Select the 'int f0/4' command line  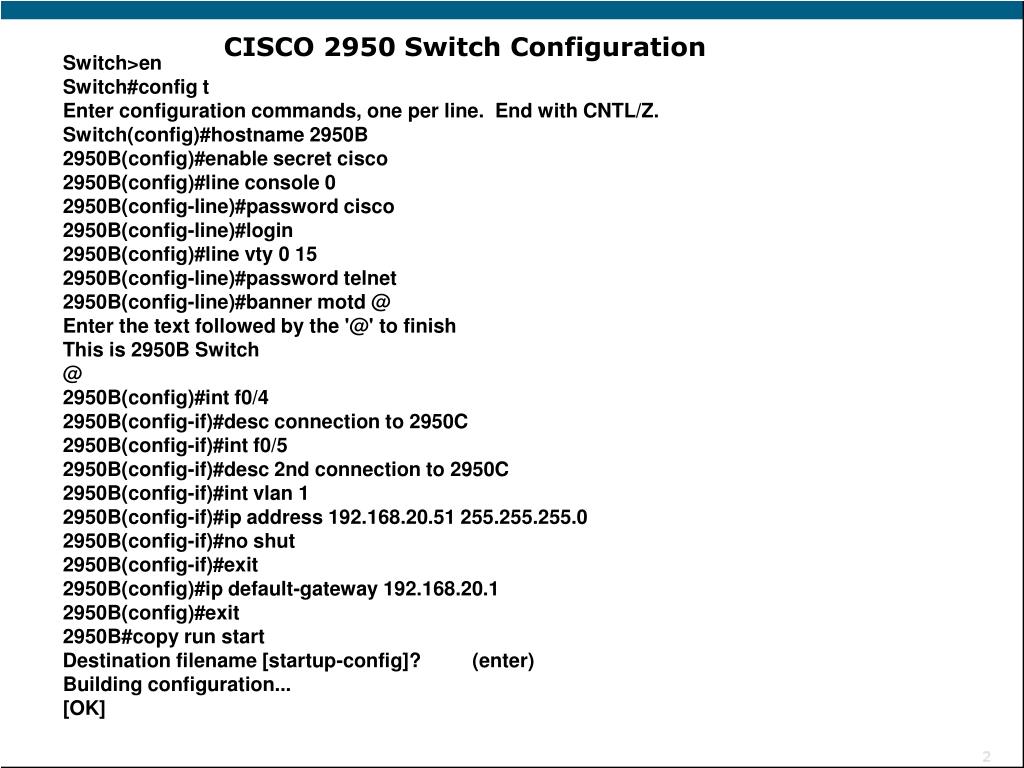(165, 398)
